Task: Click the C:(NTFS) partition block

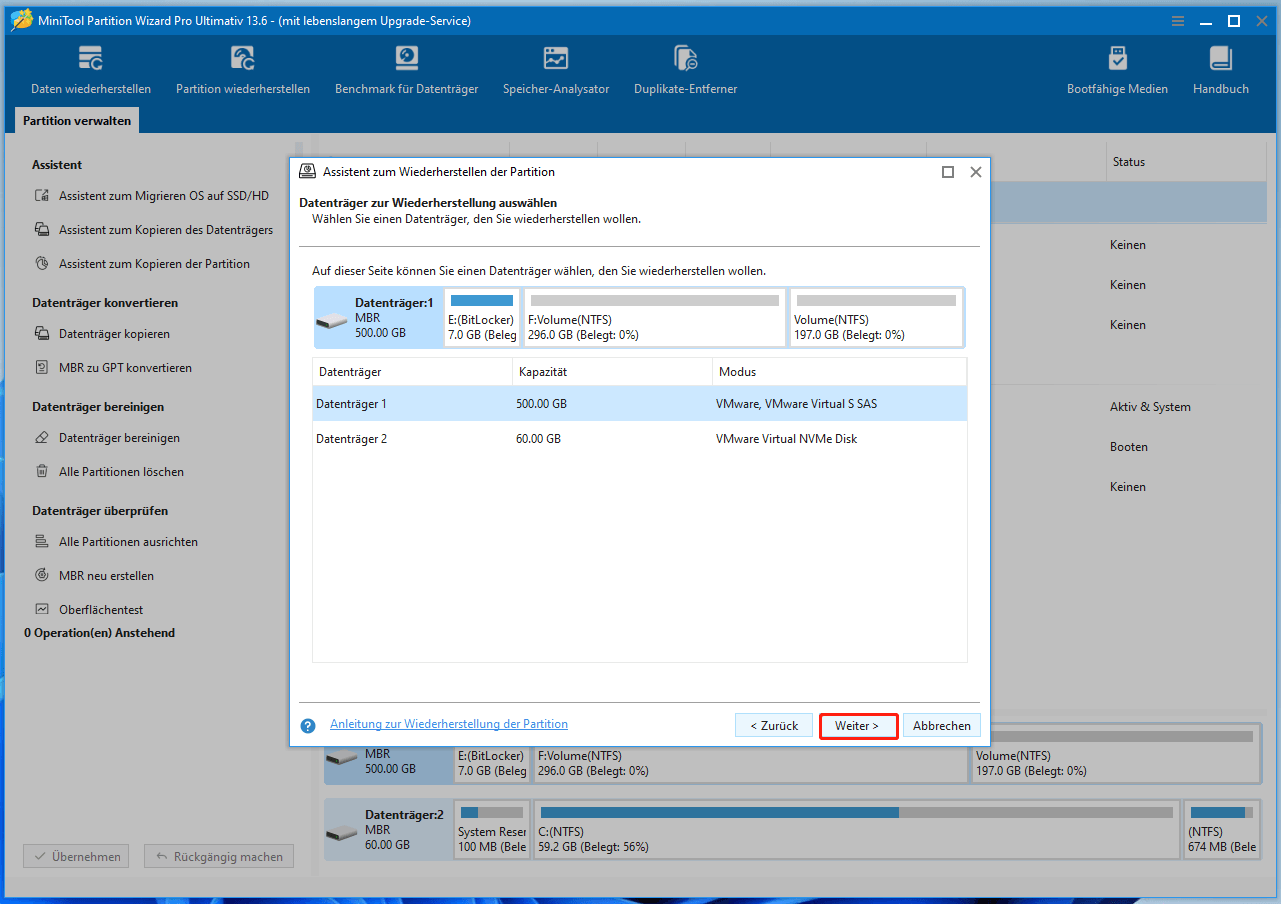Action: tap(855, 828)
